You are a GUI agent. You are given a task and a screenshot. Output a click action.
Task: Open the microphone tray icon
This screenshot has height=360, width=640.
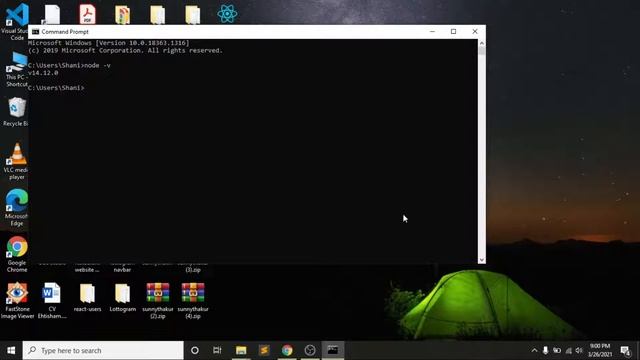coord(545,350)
